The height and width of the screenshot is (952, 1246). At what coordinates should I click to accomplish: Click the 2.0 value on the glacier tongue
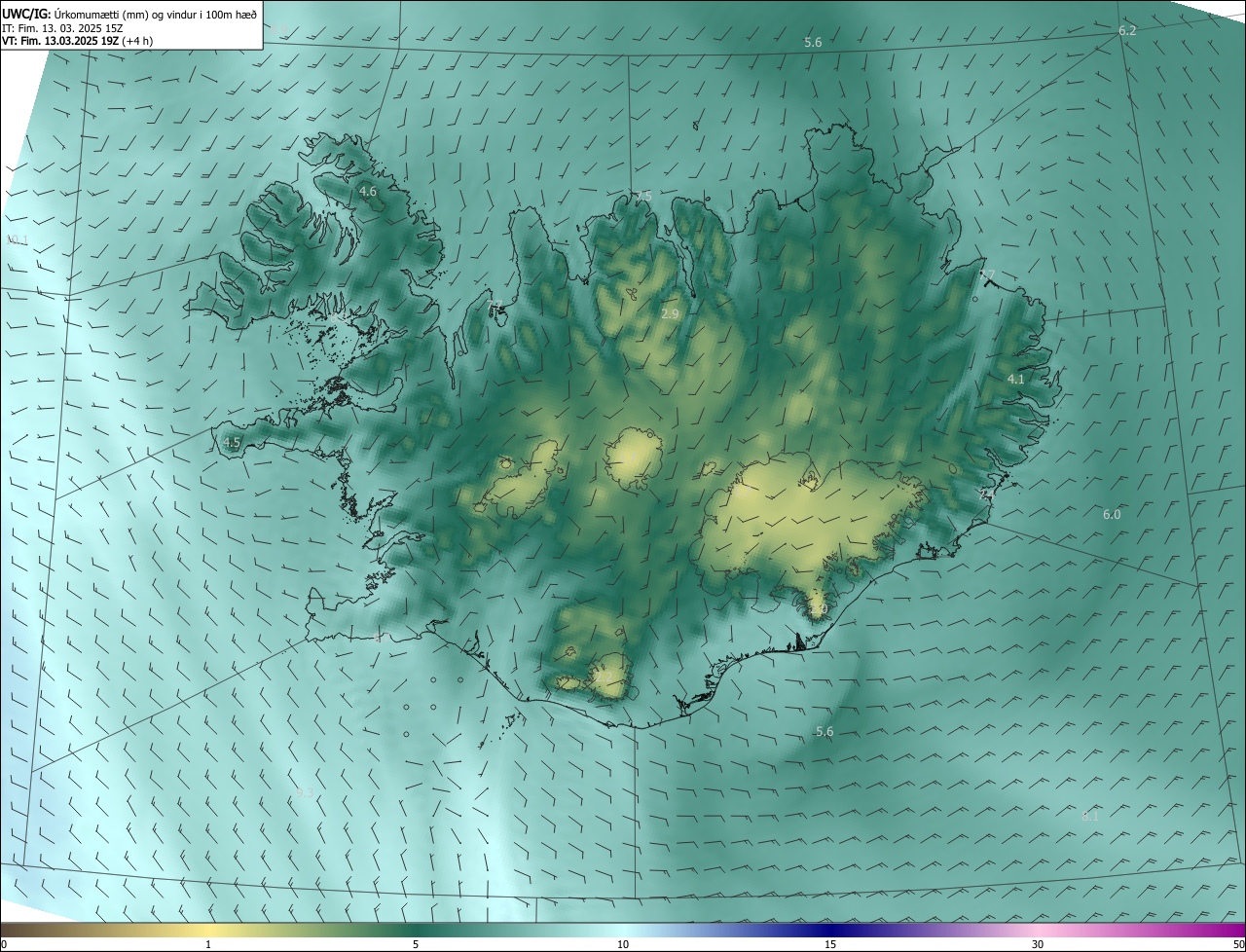coord(818,609)
